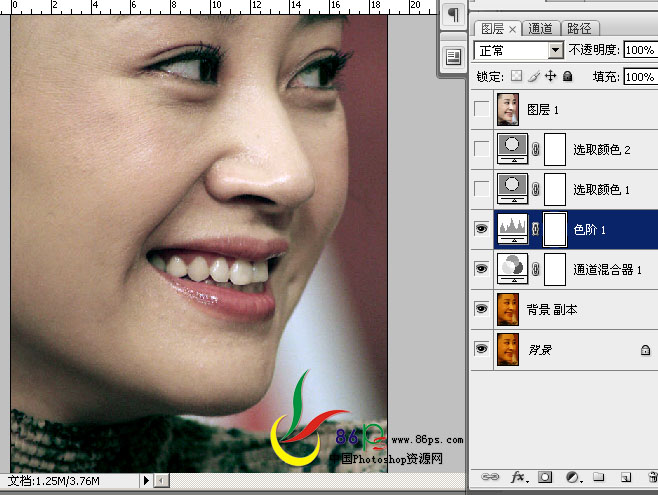Viewport: 658px width, 495px height.
Task: Click the 通道混合器 1 adjustment icon
Action: click(512, 269)
